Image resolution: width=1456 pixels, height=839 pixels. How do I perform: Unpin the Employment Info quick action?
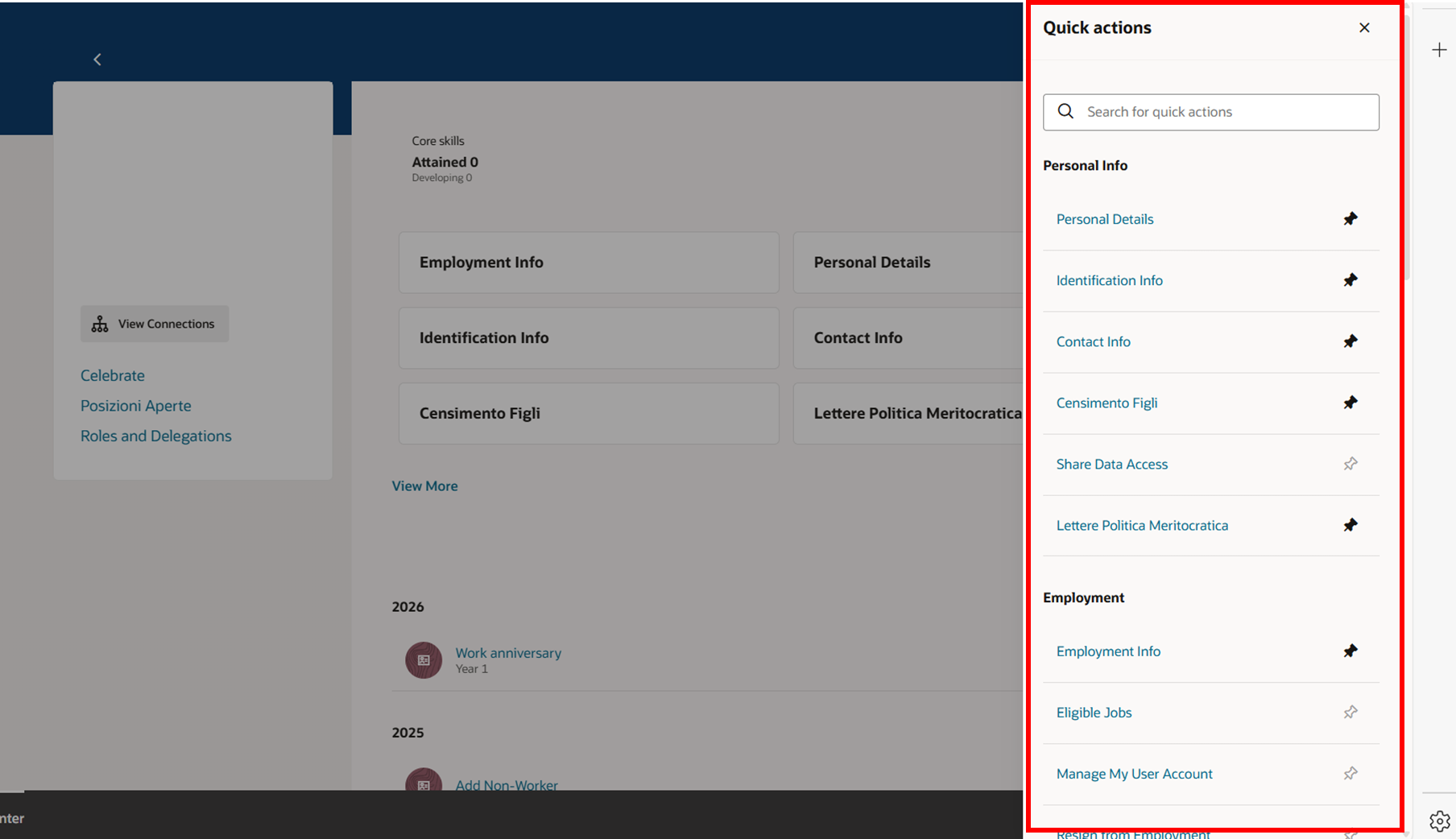pos(1351,651)
